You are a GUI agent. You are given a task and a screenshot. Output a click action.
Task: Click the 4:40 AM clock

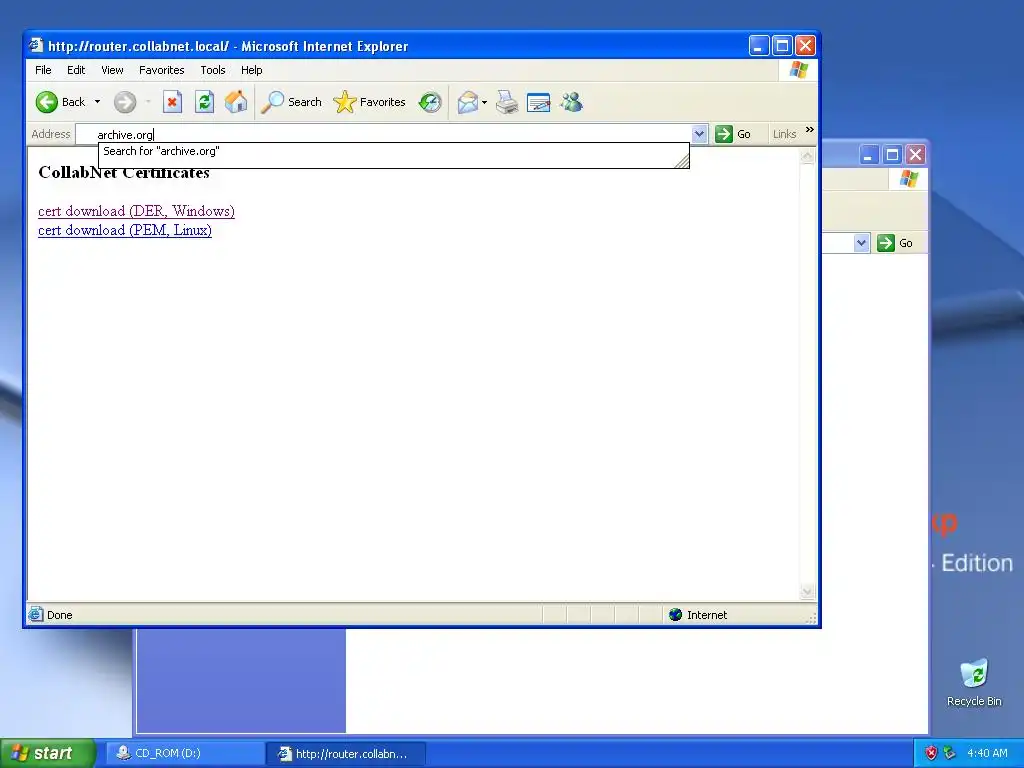[x=987, y=753]
